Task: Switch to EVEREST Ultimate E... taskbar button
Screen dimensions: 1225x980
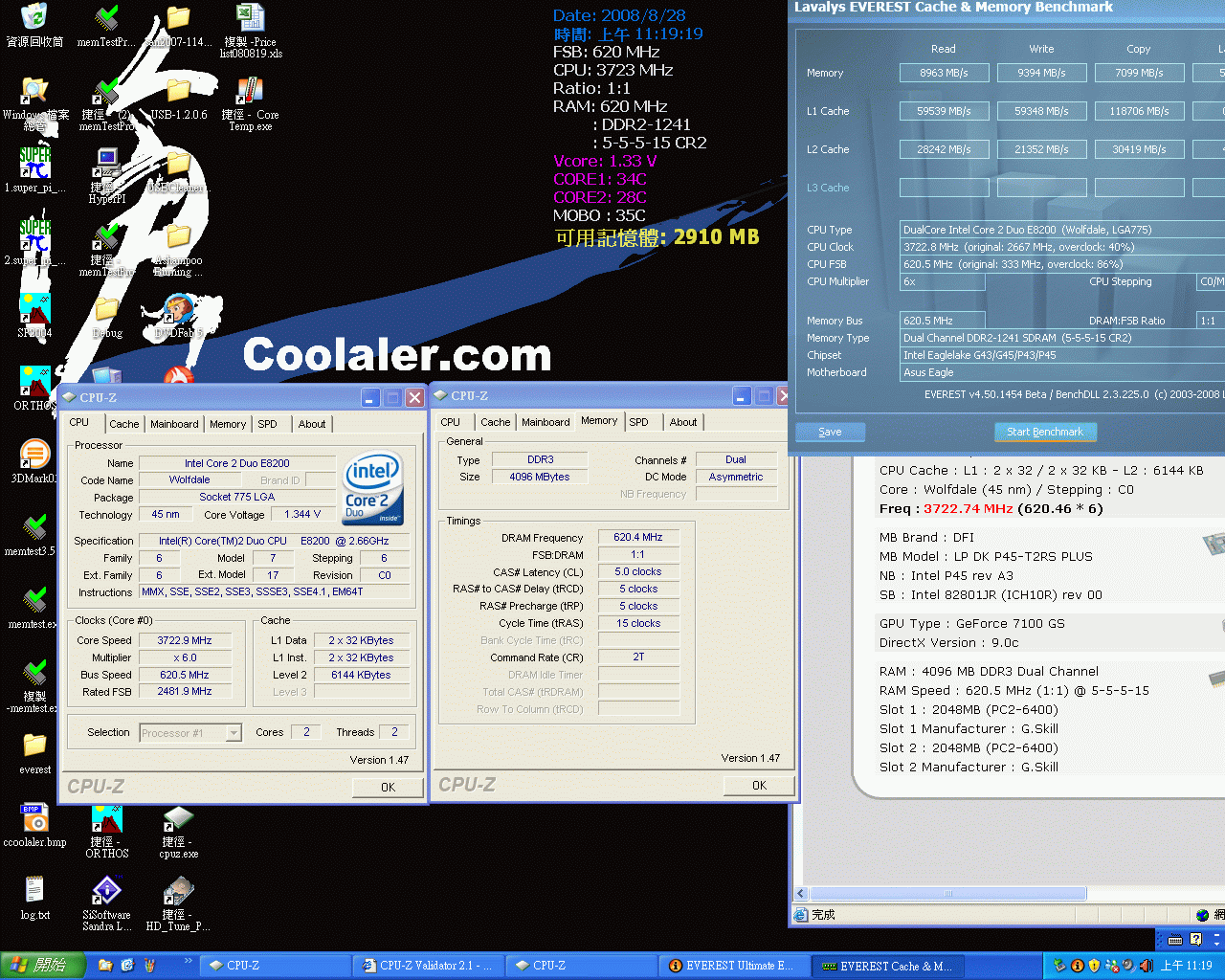Action: coord(734,966)
